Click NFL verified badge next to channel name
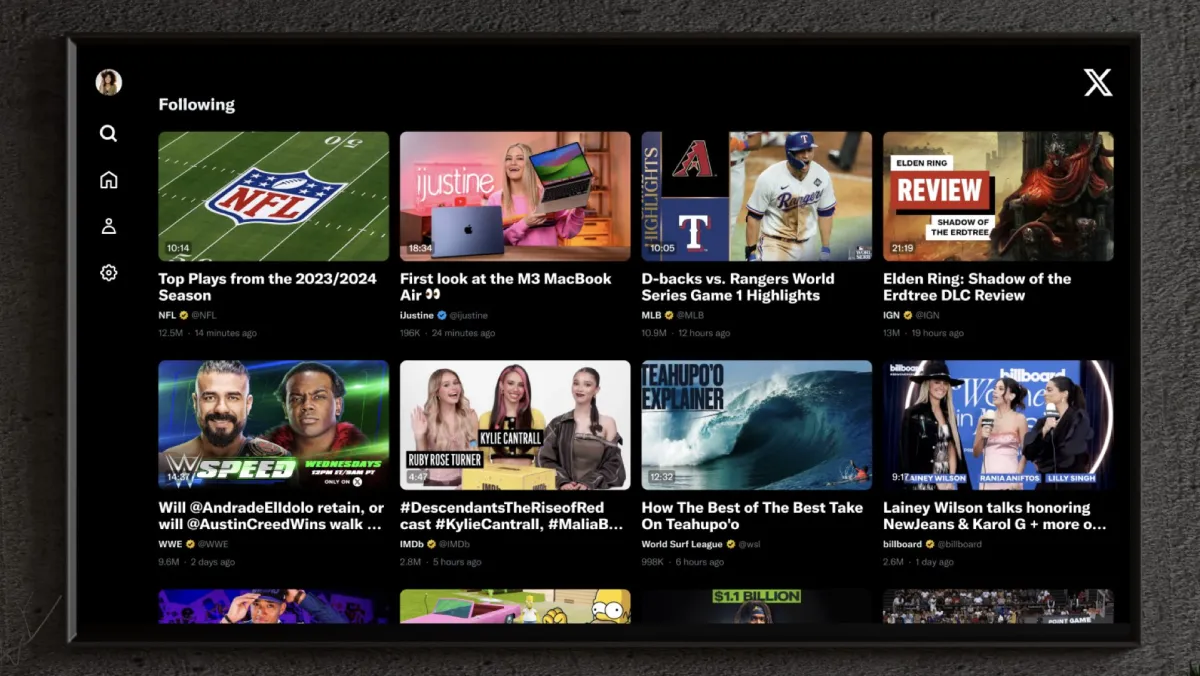 point(184,315)
